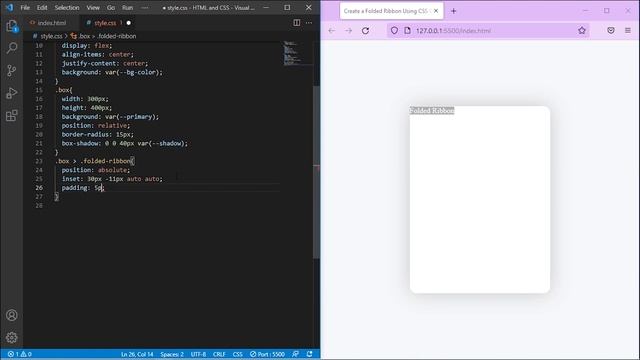Open a new browser tab
Image resolution: width=640 pixels, height=360 pixels.
point(453,11)
